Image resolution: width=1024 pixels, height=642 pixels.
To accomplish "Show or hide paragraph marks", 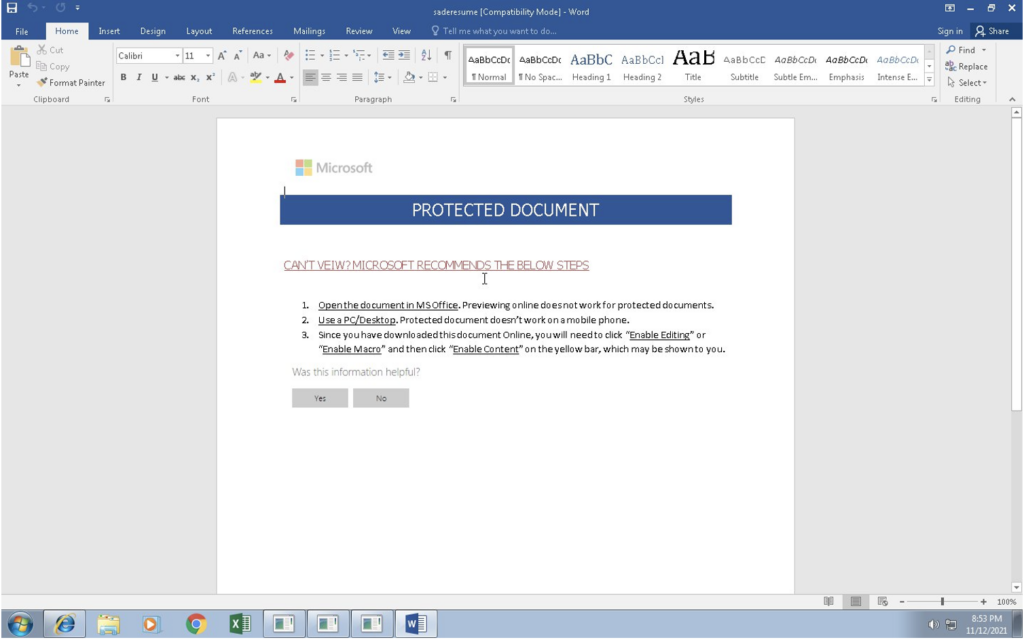I will click(x=448, y=56).
